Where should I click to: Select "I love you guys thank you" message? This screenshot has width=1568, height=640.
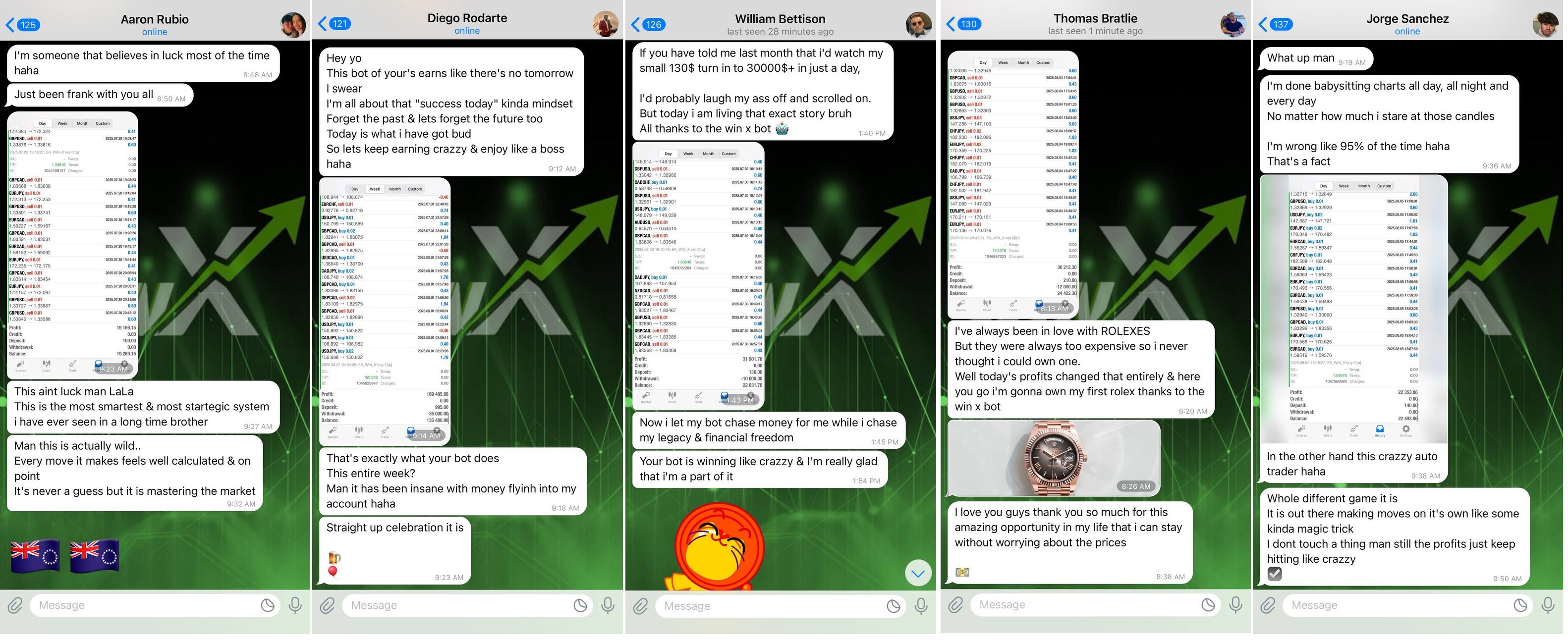1069,542
